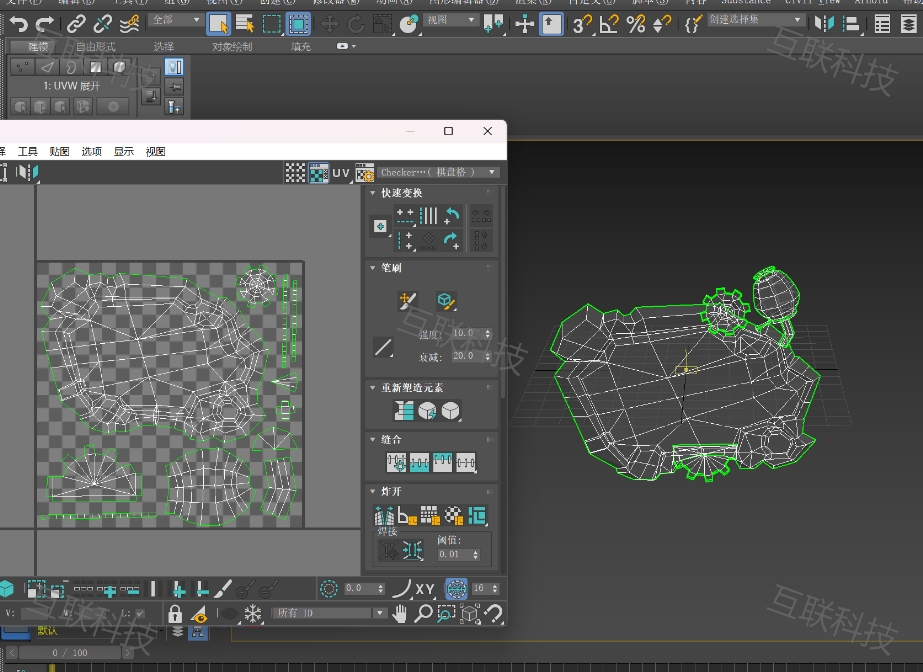
Task: Open the Checker 棋盘格 texture dropdown
Action: click(438, 172)
